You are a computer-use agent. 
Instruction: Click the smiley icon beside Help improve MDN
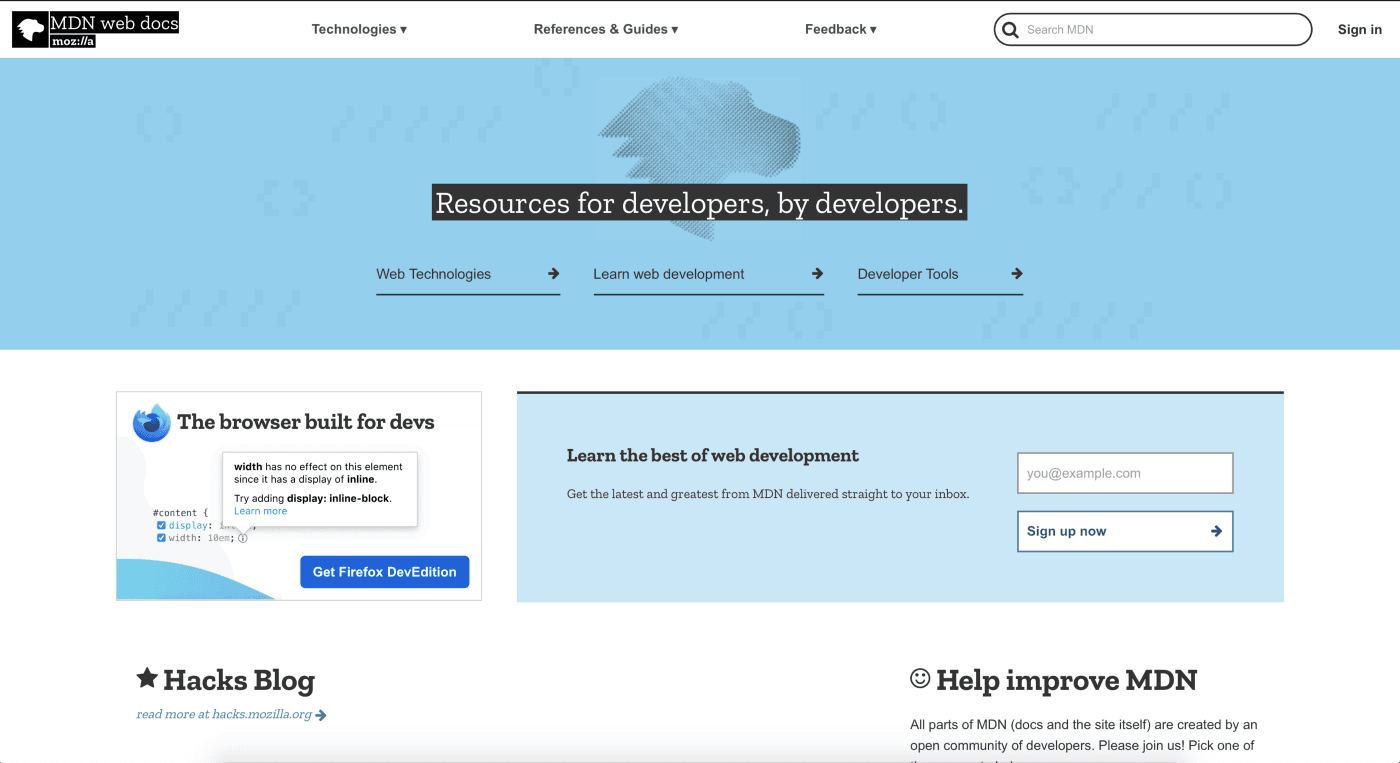click(920, 679)
